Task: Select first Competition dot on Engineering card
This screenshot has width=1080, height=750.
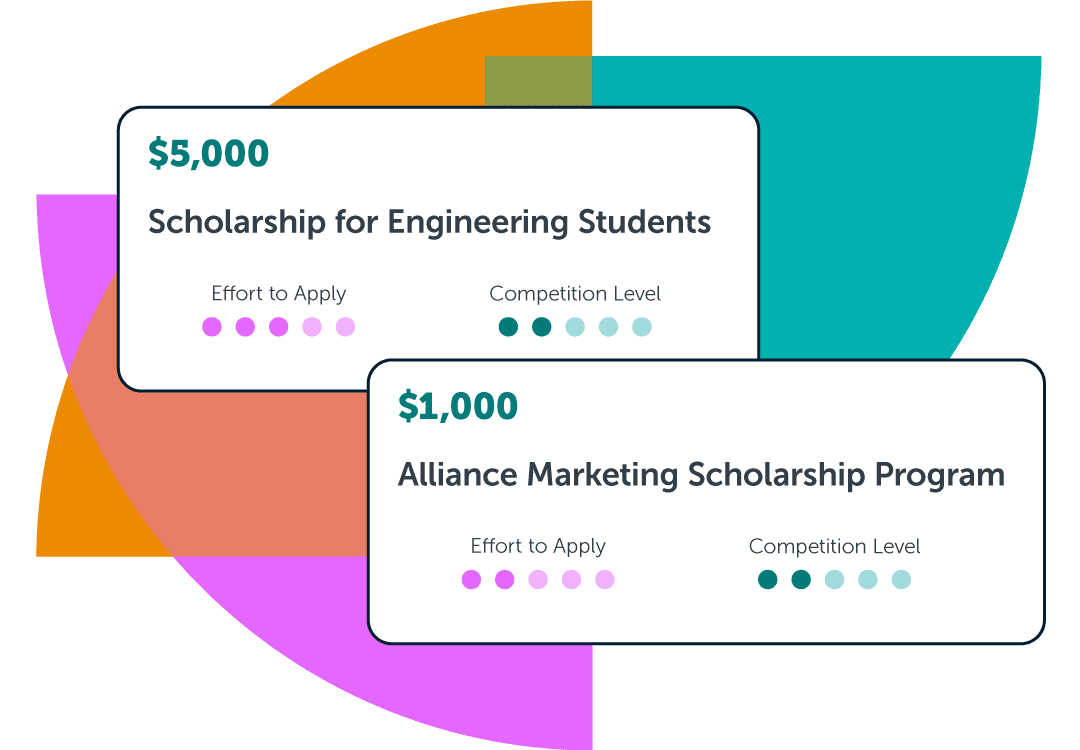Action: tap(508, 327)
